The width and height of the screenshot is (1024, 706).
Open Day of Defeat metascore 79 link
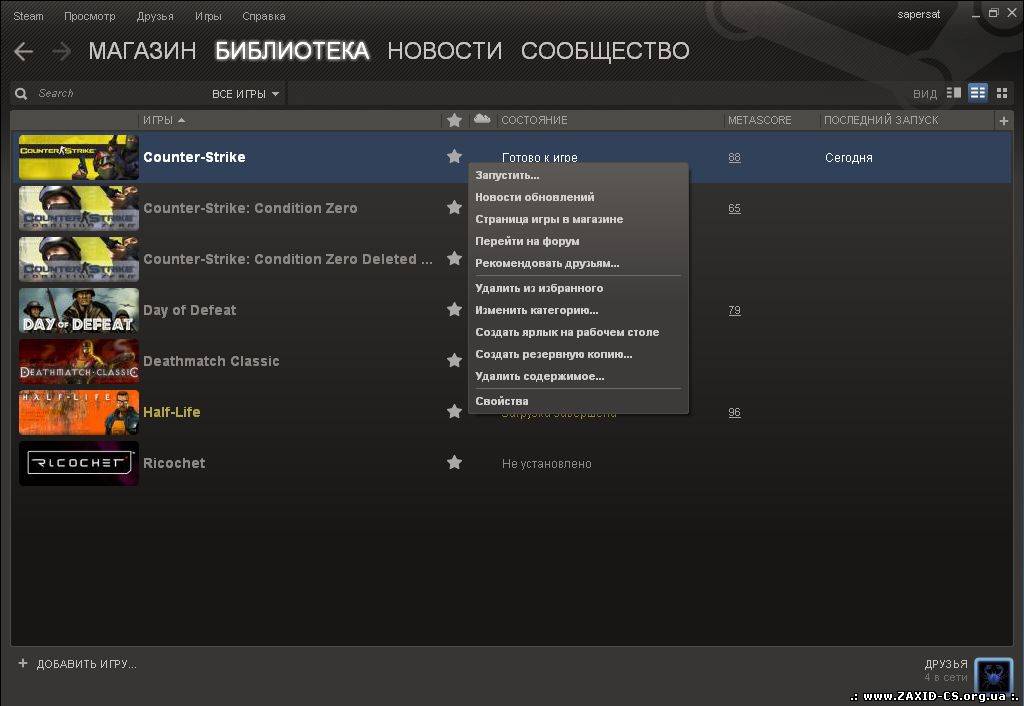point(735,310)
